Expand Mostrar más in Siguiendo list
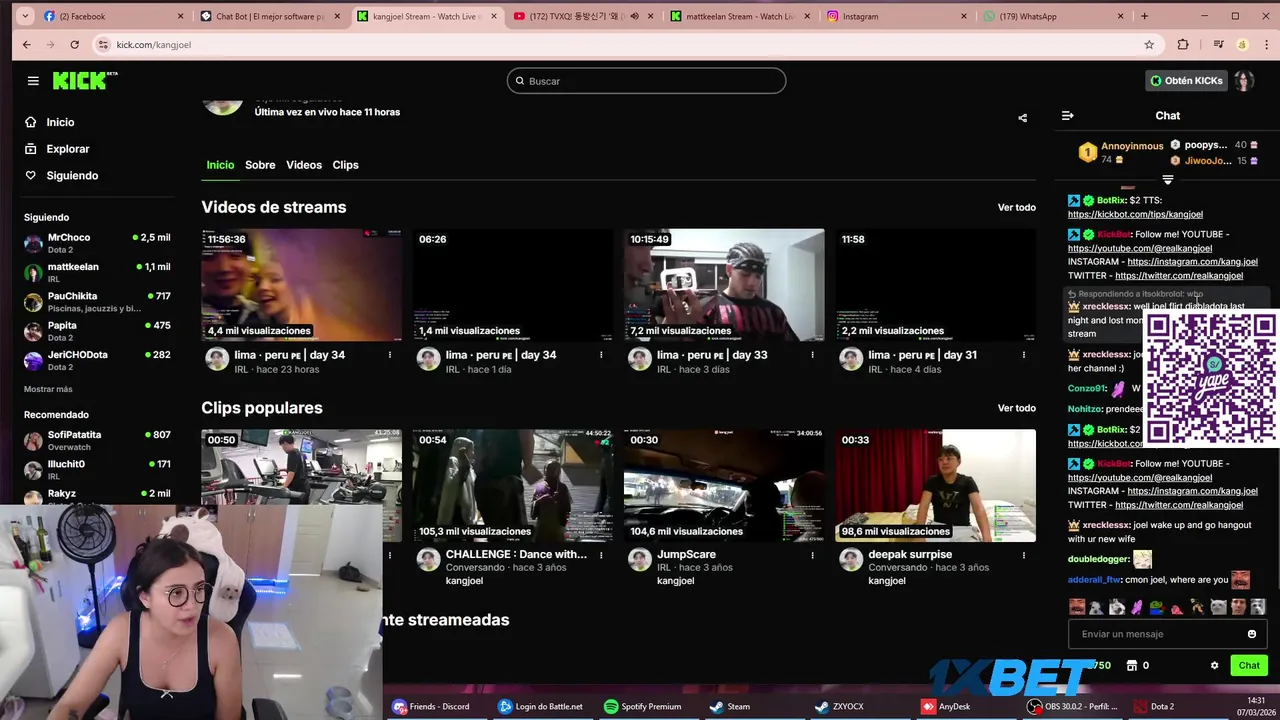This screenshot has height=720, width=1280. click(x=48, y=389)
